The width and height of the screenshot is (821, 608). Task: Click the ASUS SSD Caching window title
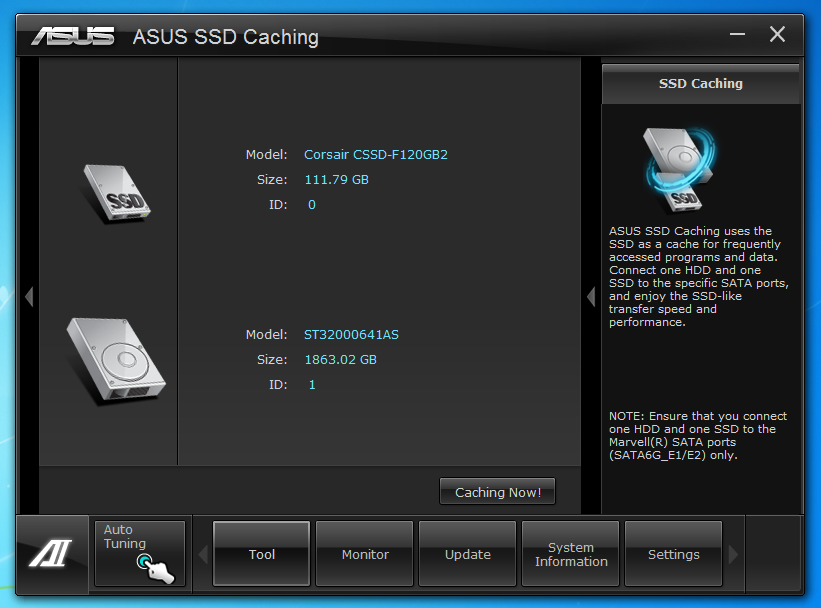226,37
